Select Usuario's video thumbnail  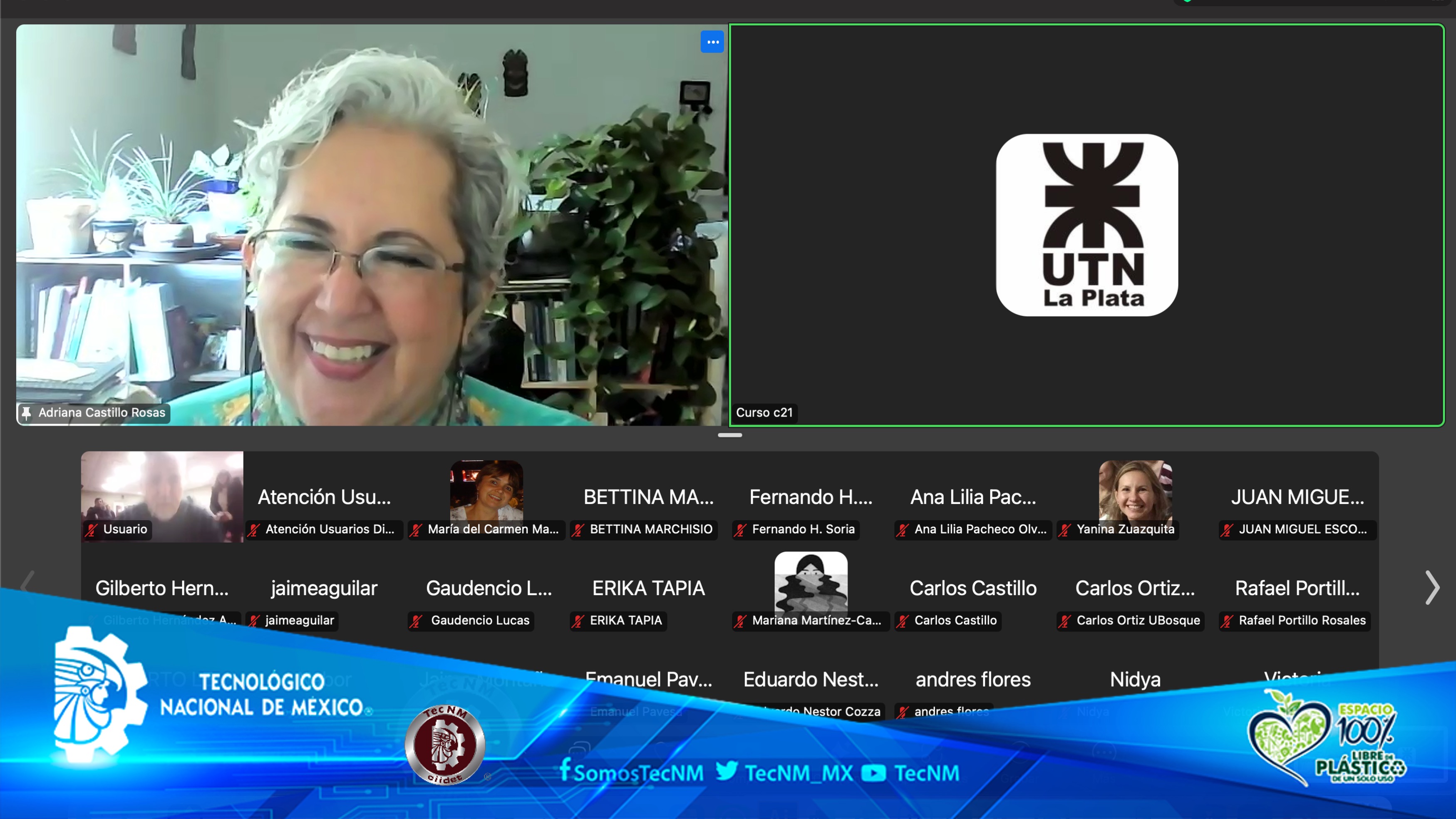click(x=162, y=496)
